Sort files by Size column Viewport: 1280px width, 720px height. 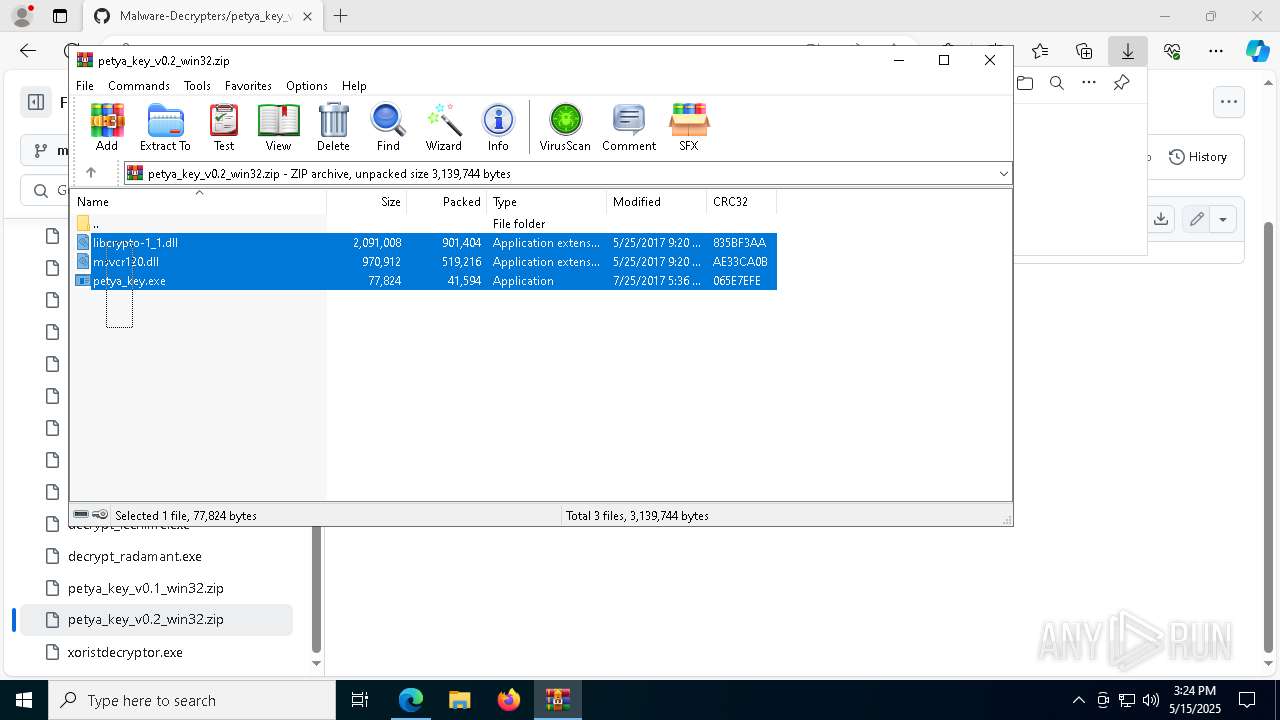(367, 202)
